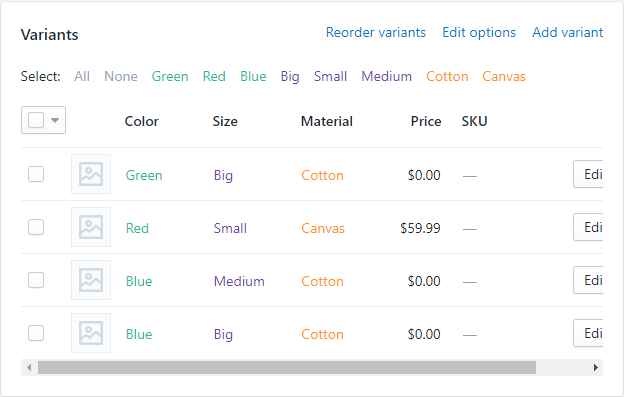
Task: Click the $0.00 price in Green row
Action: 424,175
